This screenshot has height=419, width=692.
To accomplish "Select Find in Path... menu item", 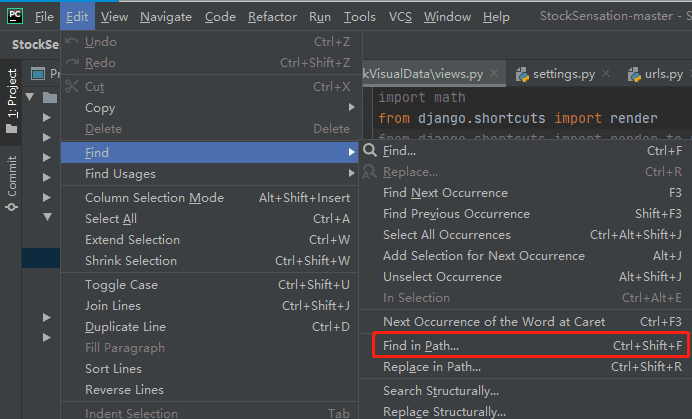I will point(421,346).
